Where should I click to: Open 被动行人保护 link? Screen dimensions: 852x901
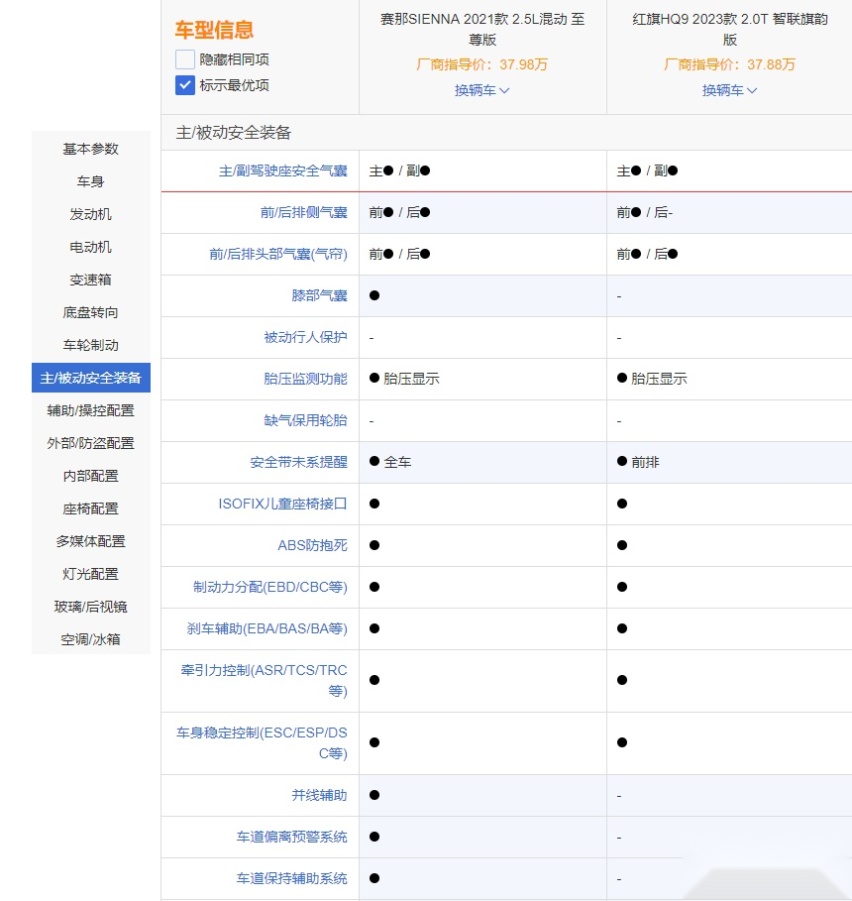(x=306, y=337)
